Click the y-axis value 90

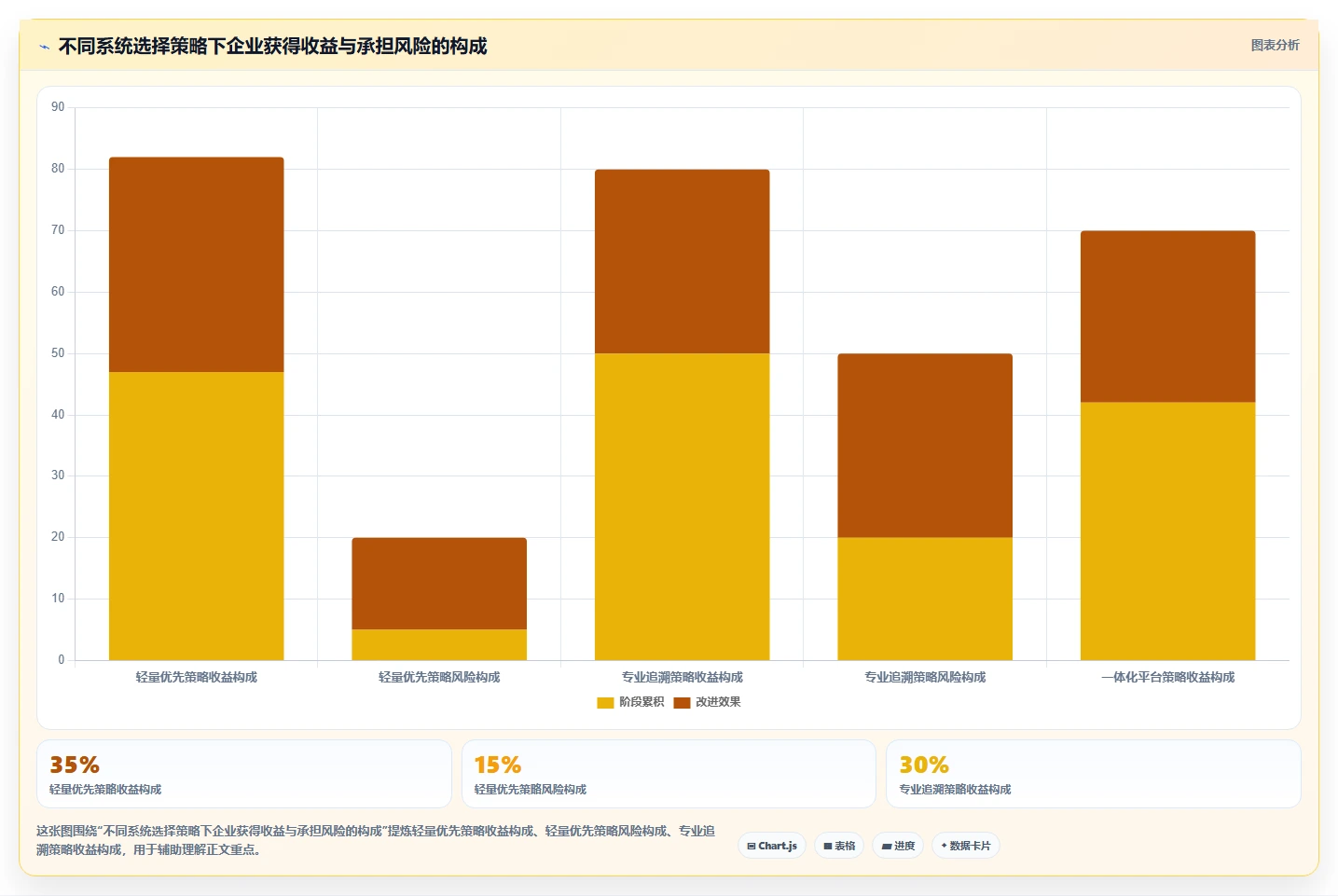coord(58,107)
